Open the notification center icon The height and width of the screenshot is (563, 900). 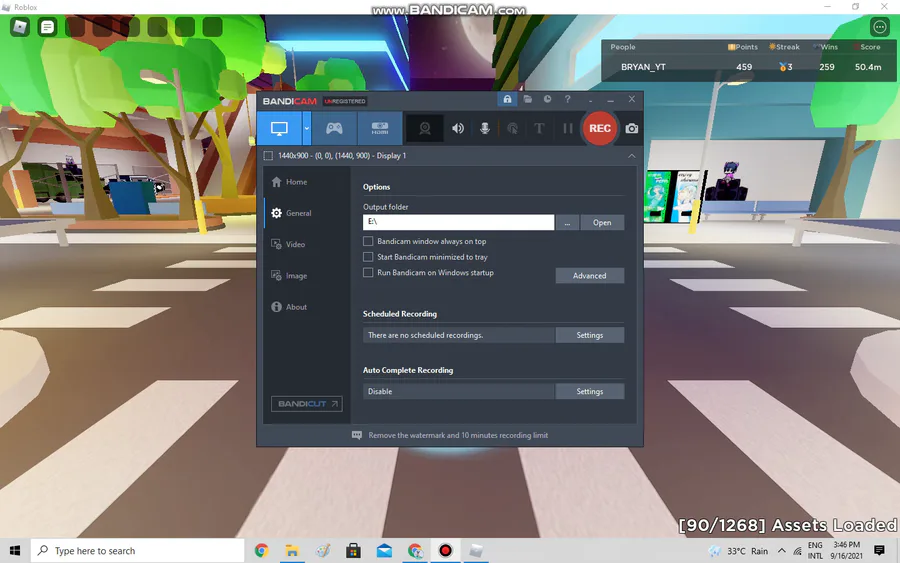click(879, 551)
